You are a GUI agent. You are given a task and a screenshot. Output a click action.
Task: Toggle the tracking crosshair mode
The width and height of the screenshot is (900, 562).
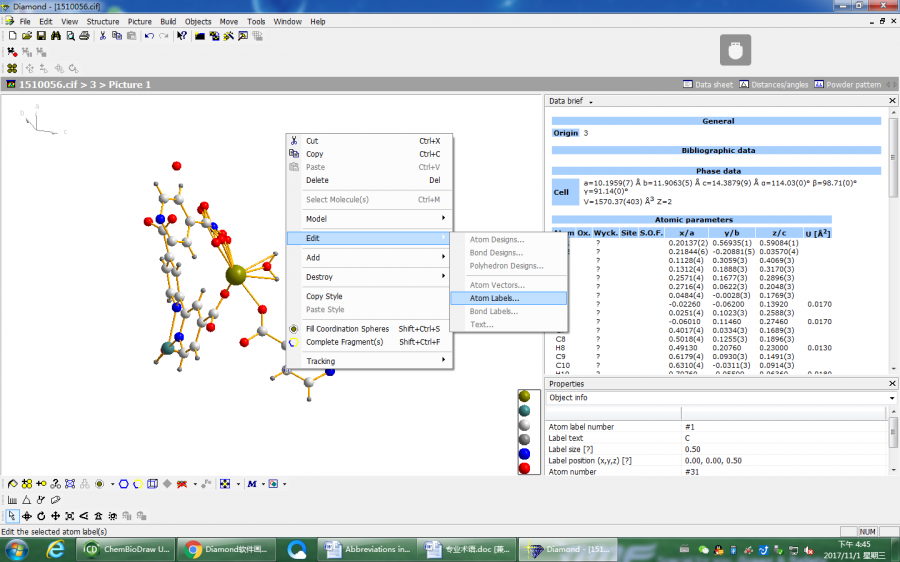coord(26,516)
